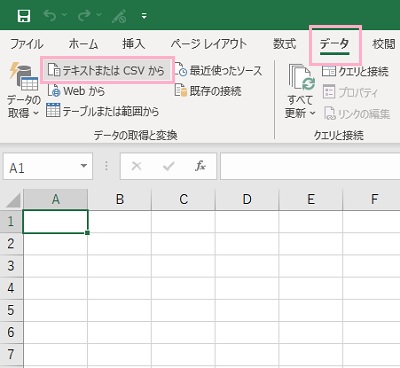
Task: Select column B header
Action: point(120,200)
